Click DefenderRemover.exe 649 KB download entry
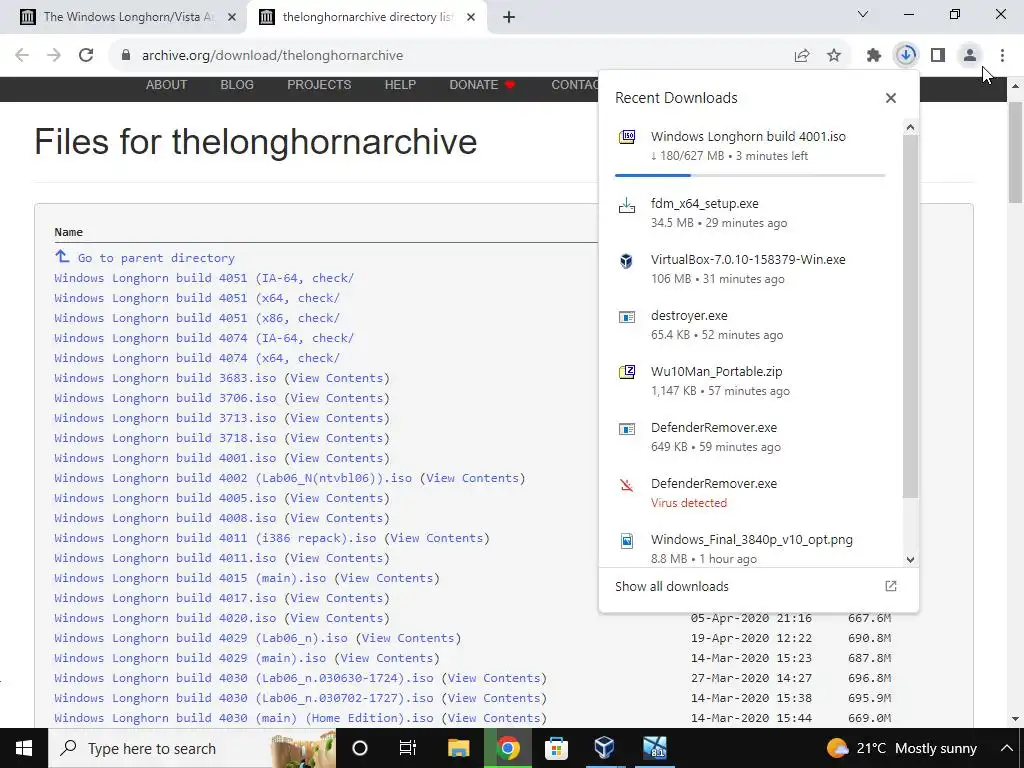1024x768 pixels. [x=750, y=437]
